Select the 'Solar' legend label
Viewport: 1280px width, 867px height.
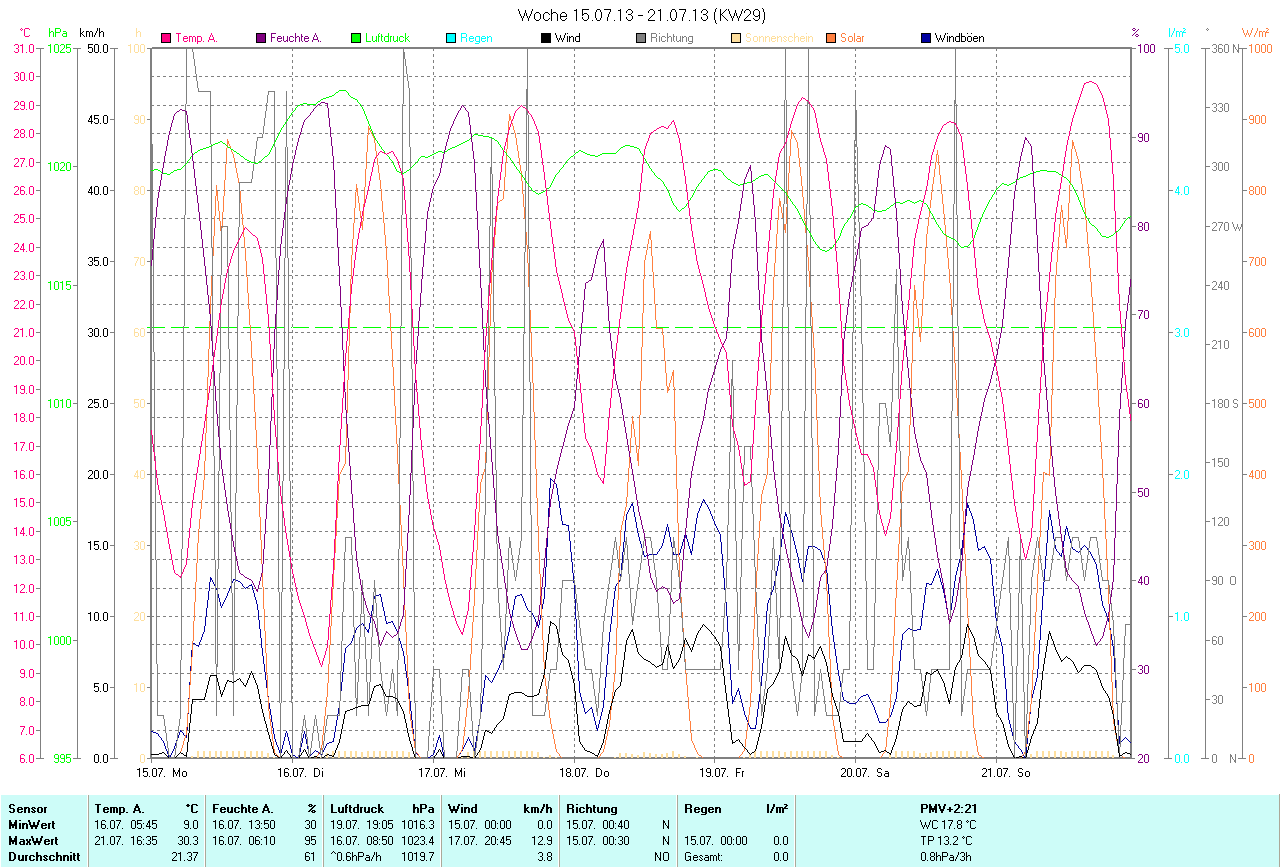(853, 38)
